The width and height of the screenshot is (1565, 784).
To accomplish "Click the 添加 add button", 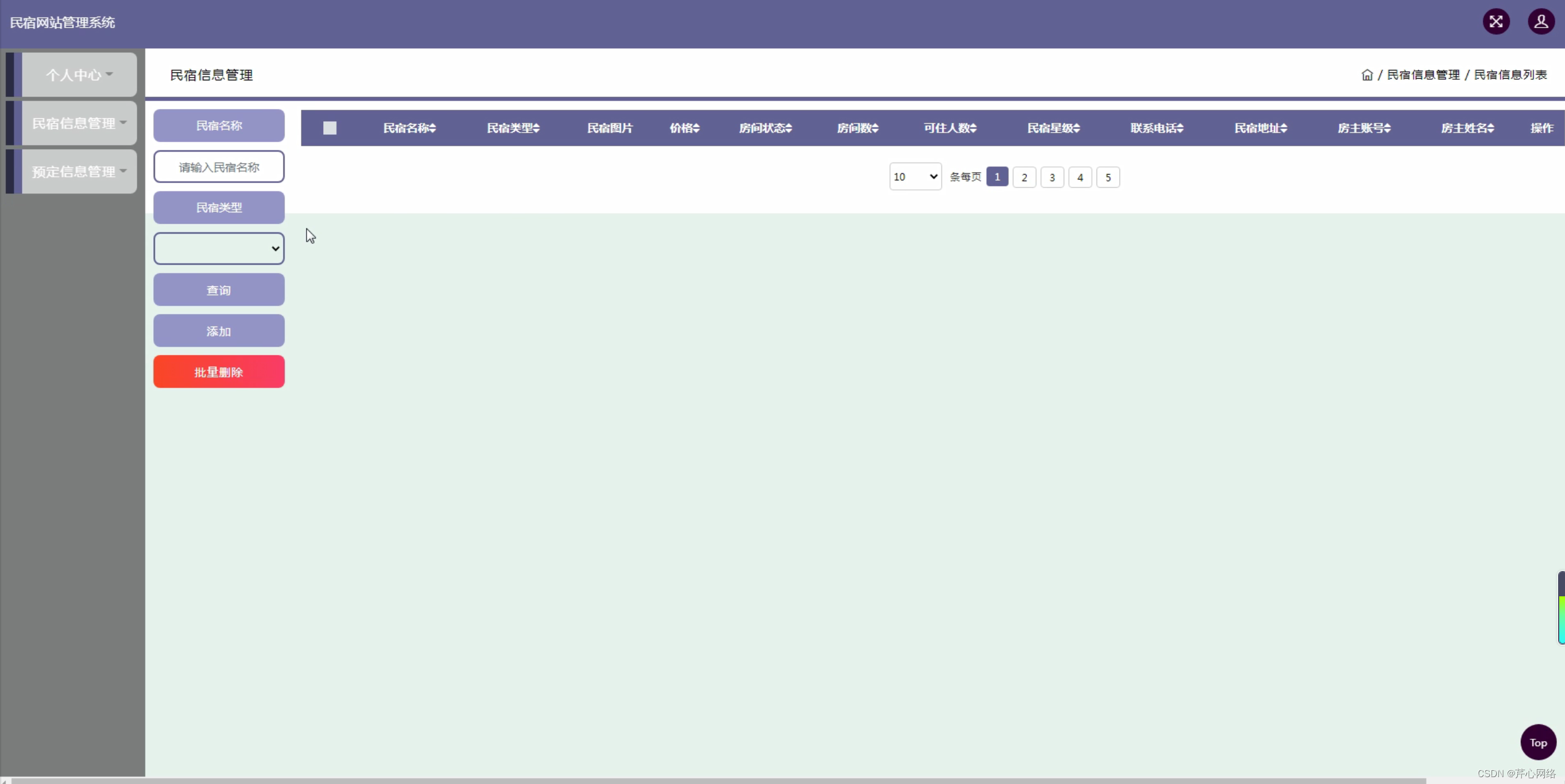I will click(219, 331).
